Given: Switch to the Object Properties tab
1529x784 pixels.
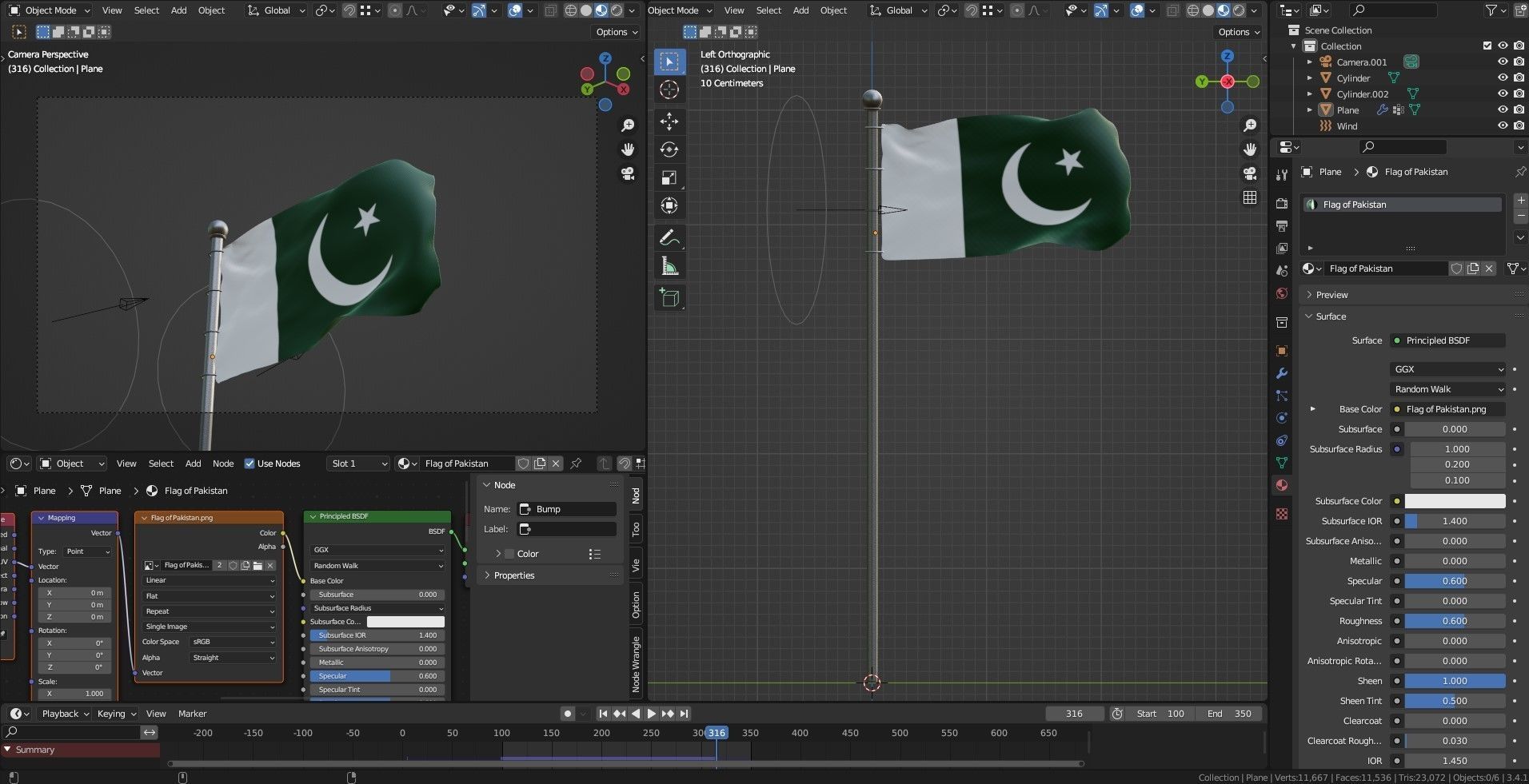Looking at the screenshot, I should (x=1280, y=351).
